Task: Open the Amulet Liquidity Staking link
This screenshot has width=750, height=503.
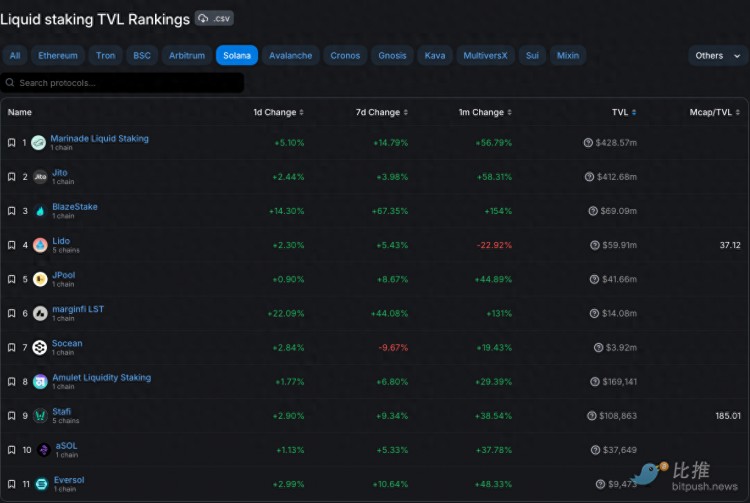Action: (101, 377)
